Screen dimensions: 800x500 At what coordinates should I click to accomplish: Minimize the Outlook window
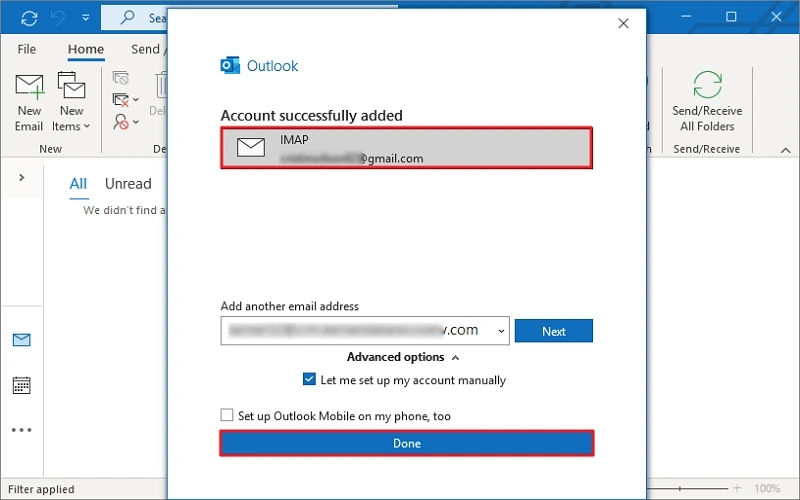pyautogui.click(x=686, y=17)
